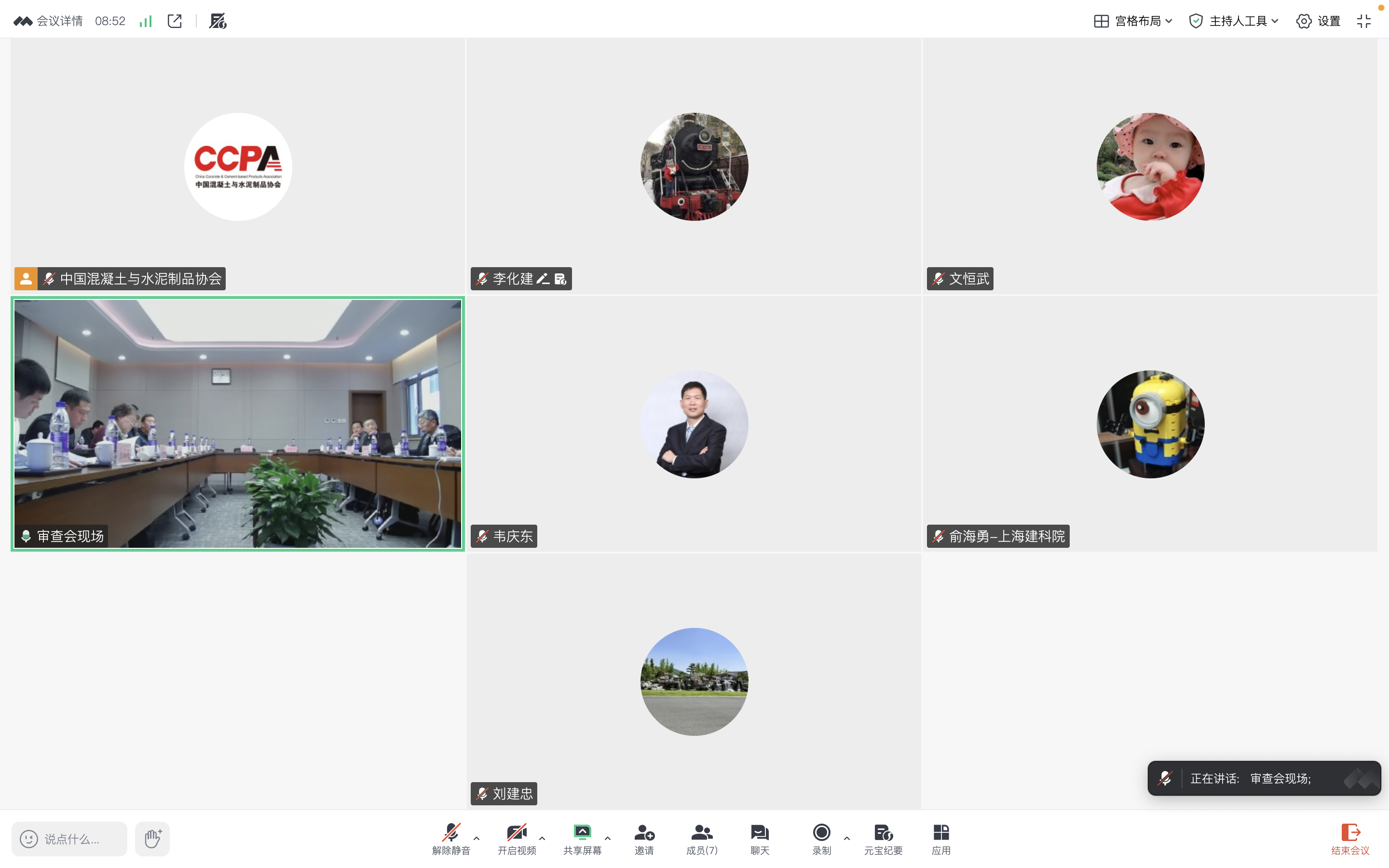
Task: Open the 主持人工具 host tools menu
Action: point(1232,21)
